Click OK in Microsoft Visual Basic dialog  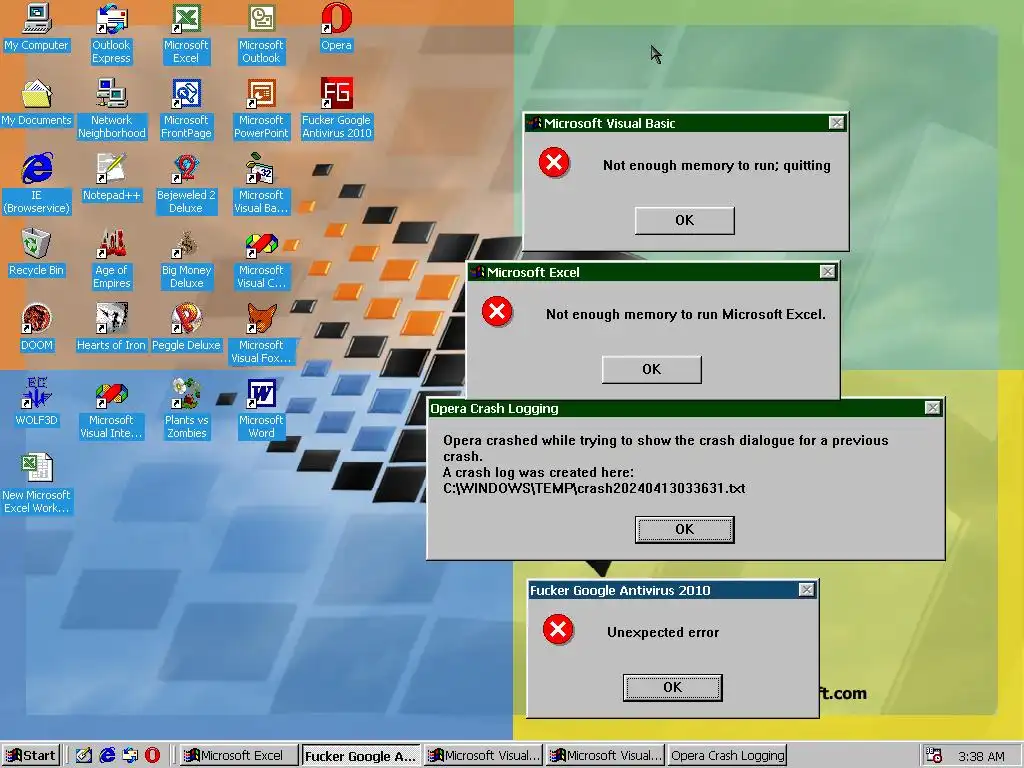click(684, 220)
